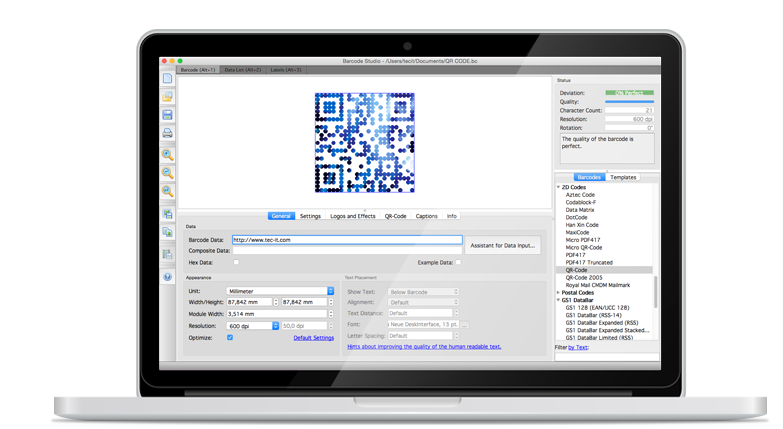Click the Zoom Out magnifier icon
The height and width of the screenshot is (429, 783).
tap(167, 173)
